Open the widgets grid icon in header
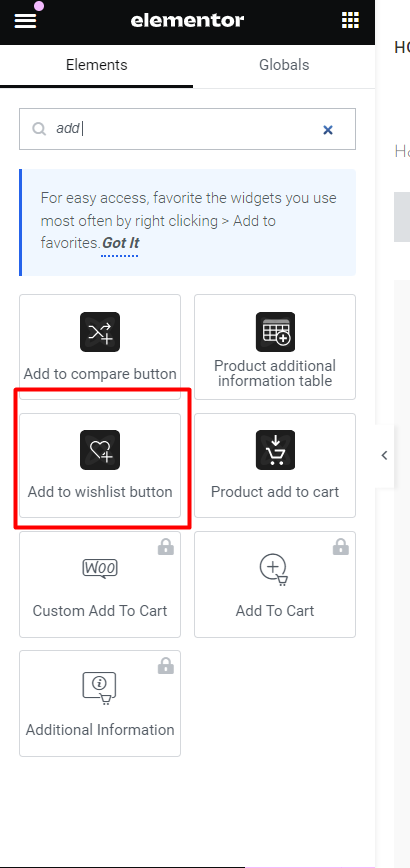 [x=350, y=20]
